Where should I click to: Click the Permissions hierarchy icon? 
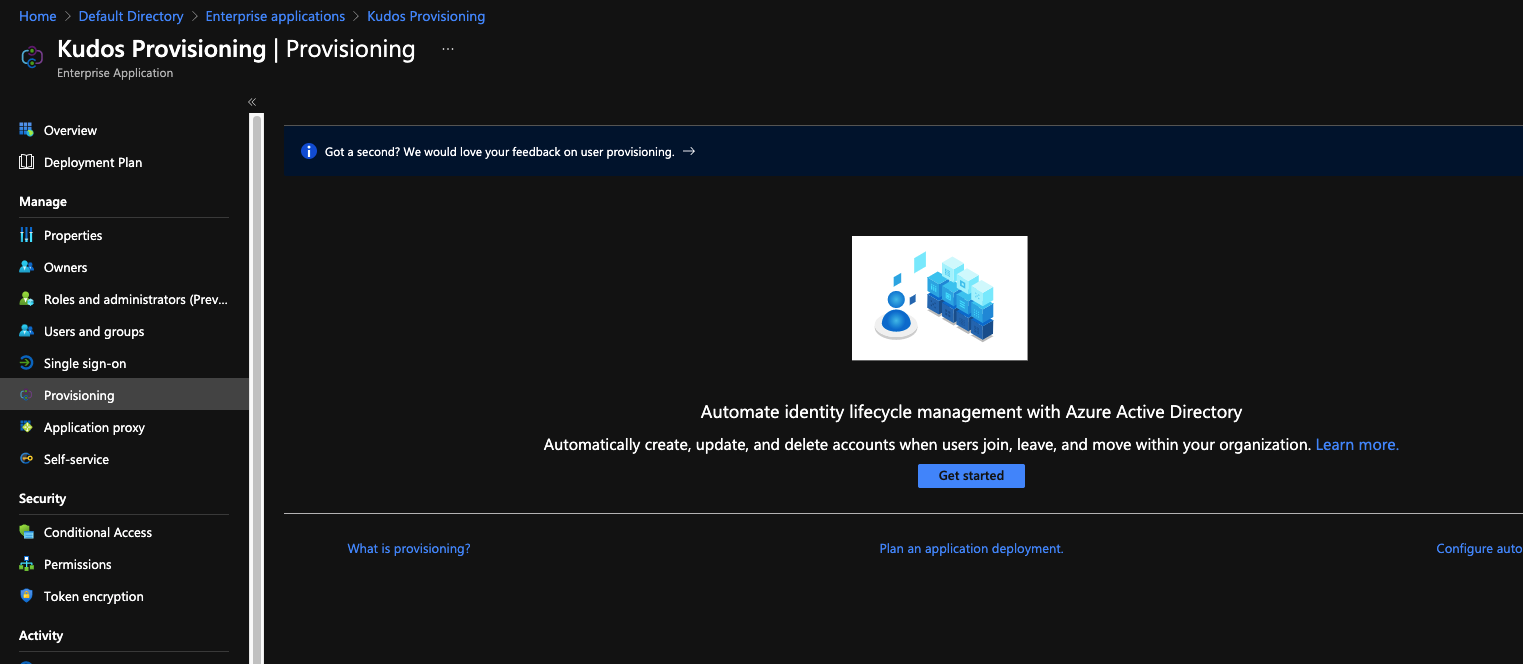point(26,564)
